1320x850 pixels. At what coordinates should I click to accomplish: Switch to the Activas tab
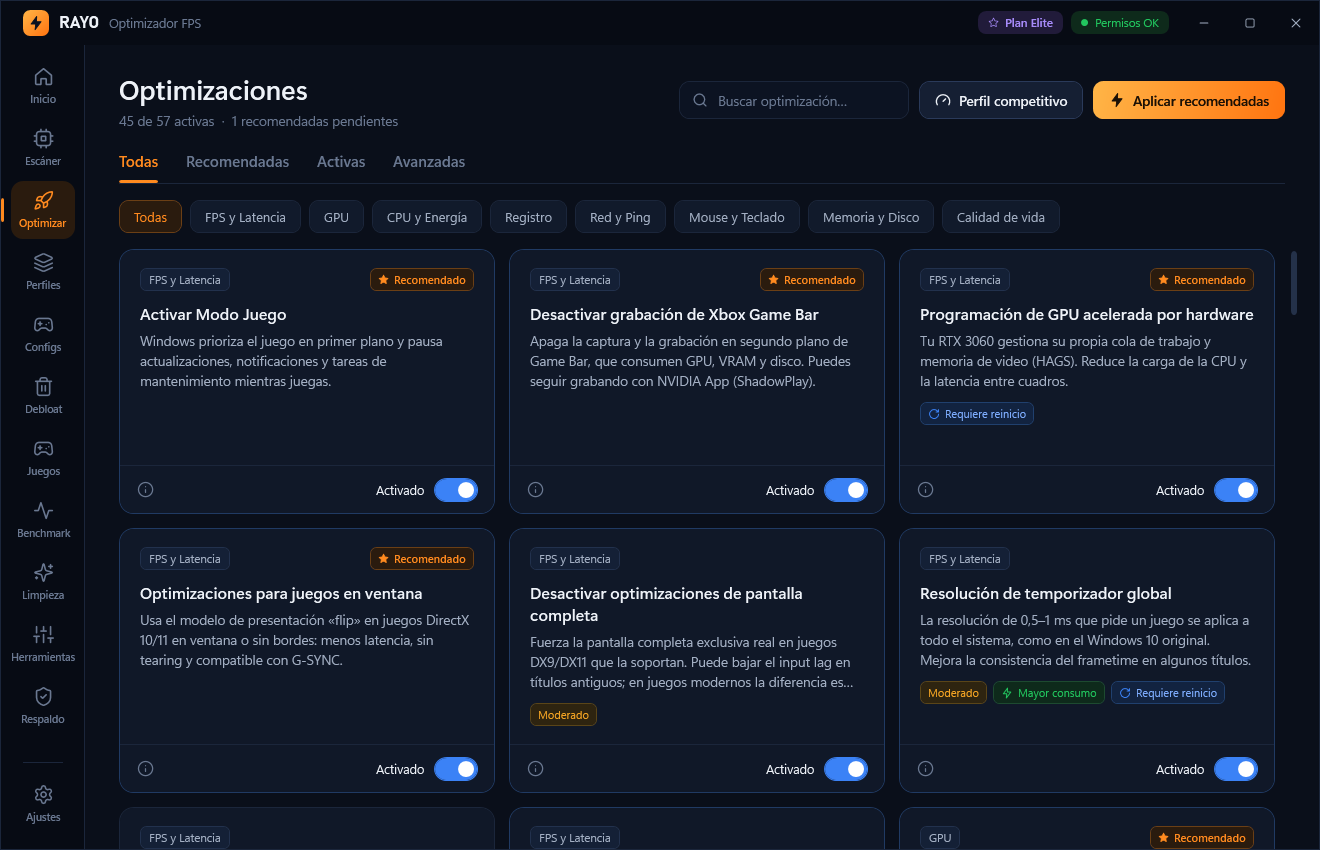click(x=341, y=162)
